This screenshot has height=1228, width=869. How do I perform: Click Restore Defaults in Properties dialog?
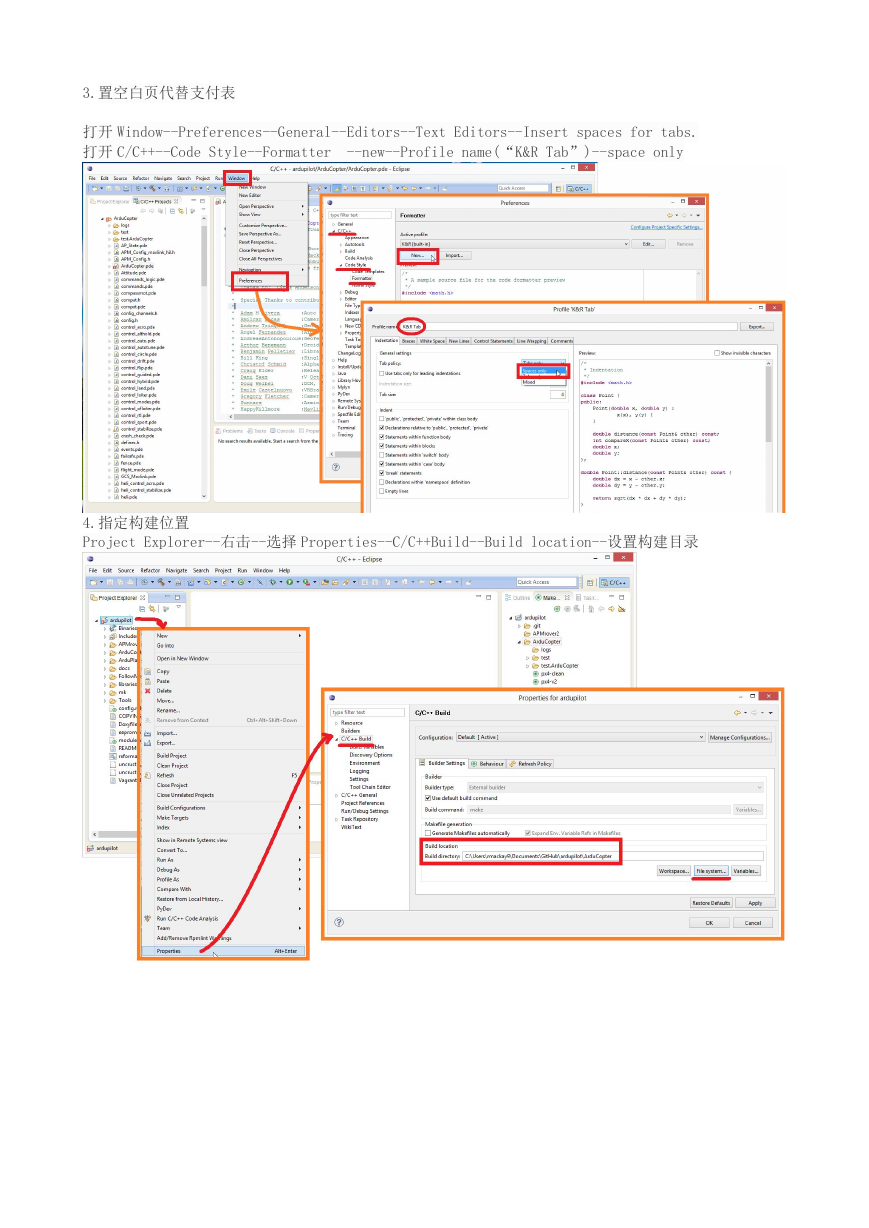(709, 902)
